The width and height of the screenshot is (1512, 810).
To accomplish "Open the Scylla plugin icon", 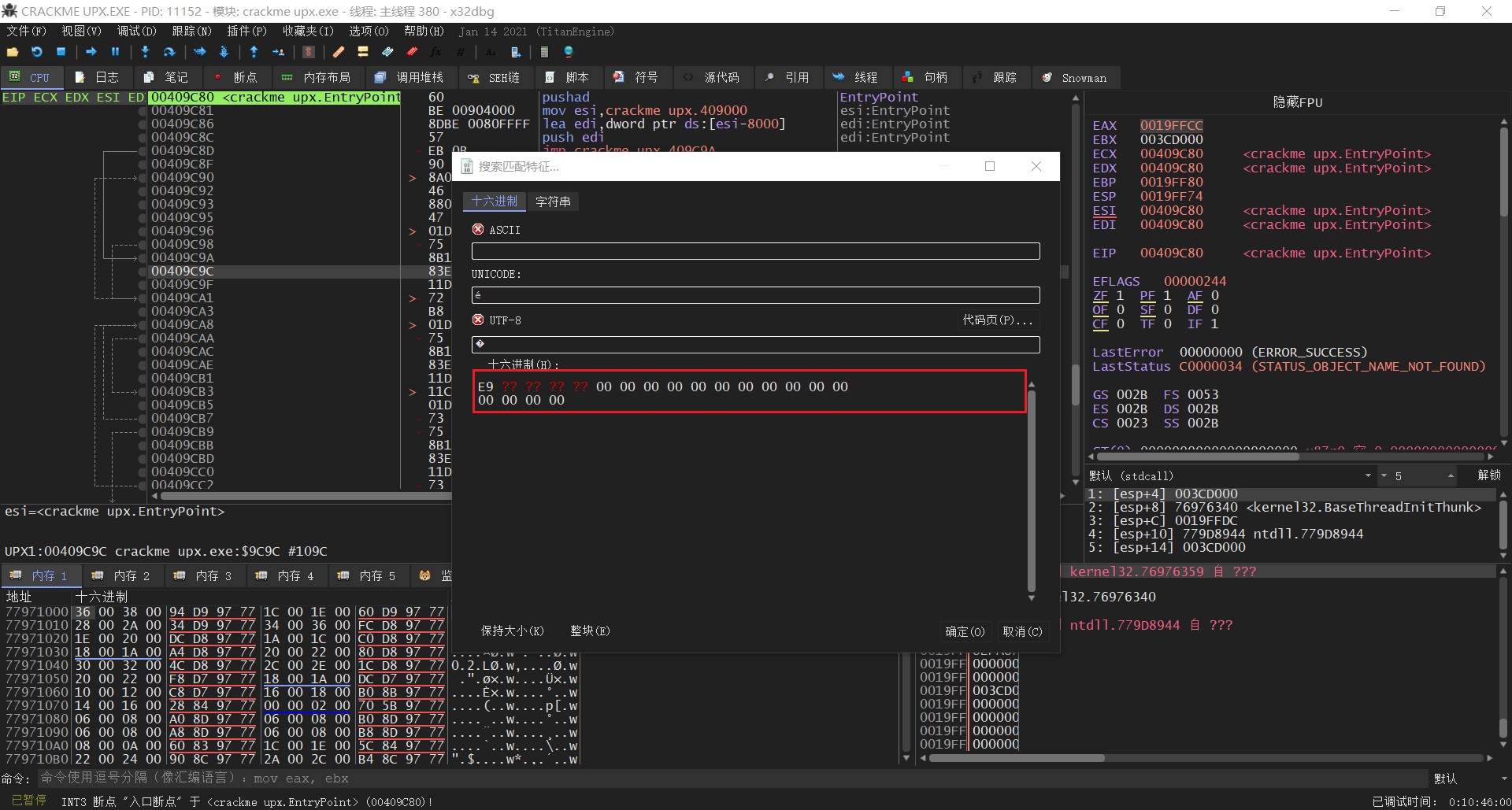I will (309, 52).
